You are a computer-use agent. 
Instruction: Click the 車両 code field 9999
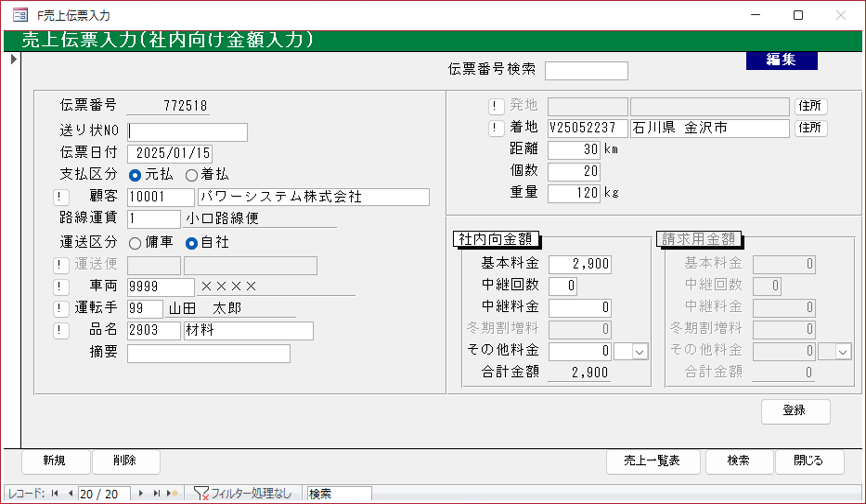click(x=161, y=287)
